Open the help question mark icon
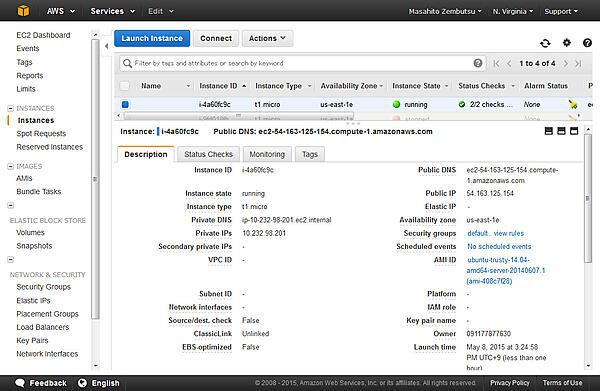Image resolution: width=600 pixels, height=391 pixels. pyautogui.click(x=587, y=43)
